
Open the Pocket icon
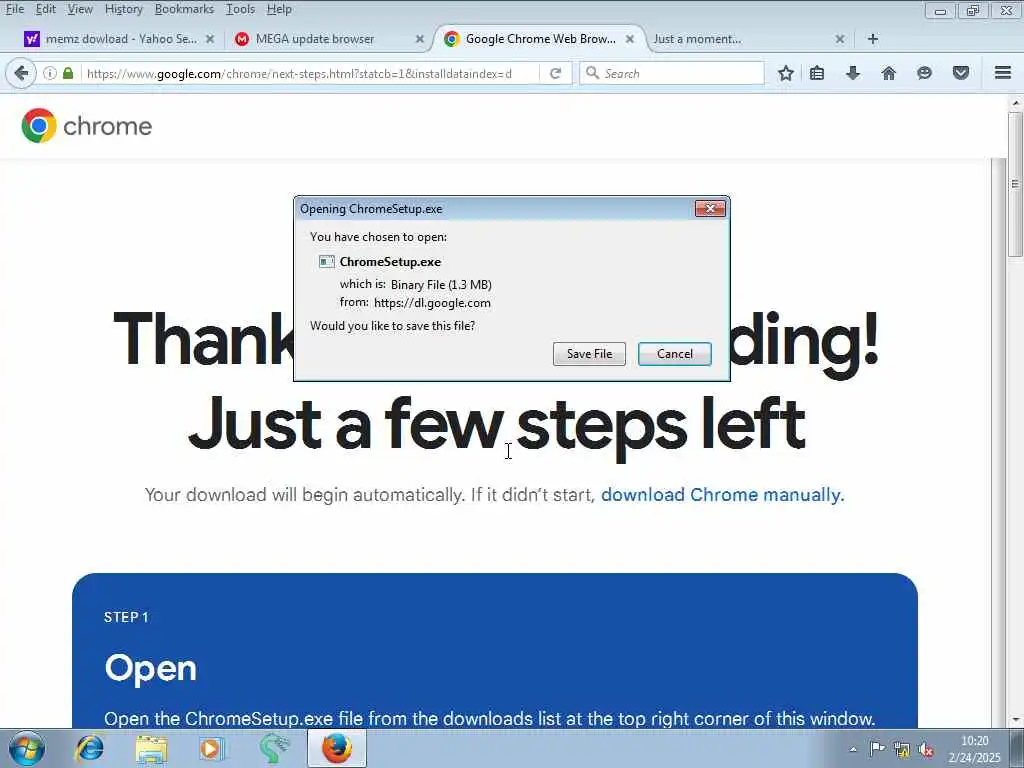(x=961, y=73)
